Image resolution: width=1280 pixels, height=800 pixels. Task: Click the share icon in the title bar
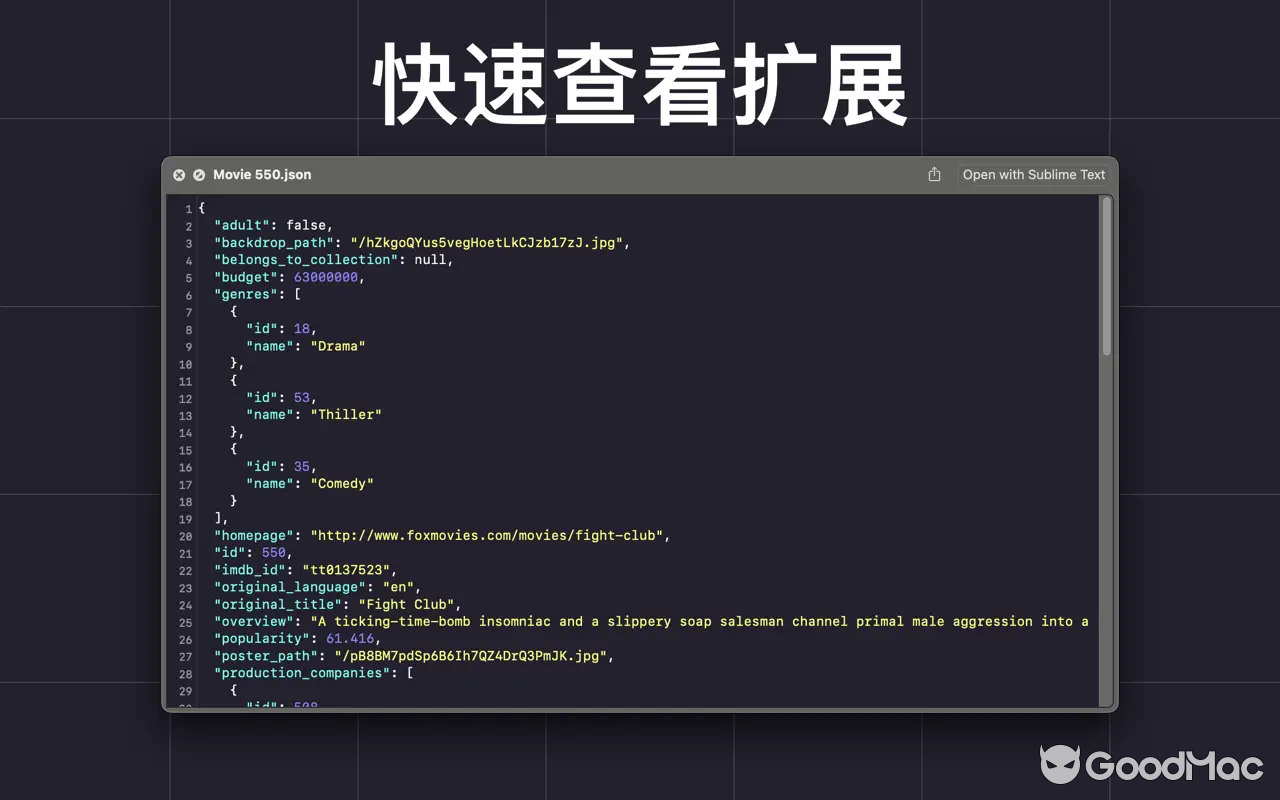coord(933,174)
